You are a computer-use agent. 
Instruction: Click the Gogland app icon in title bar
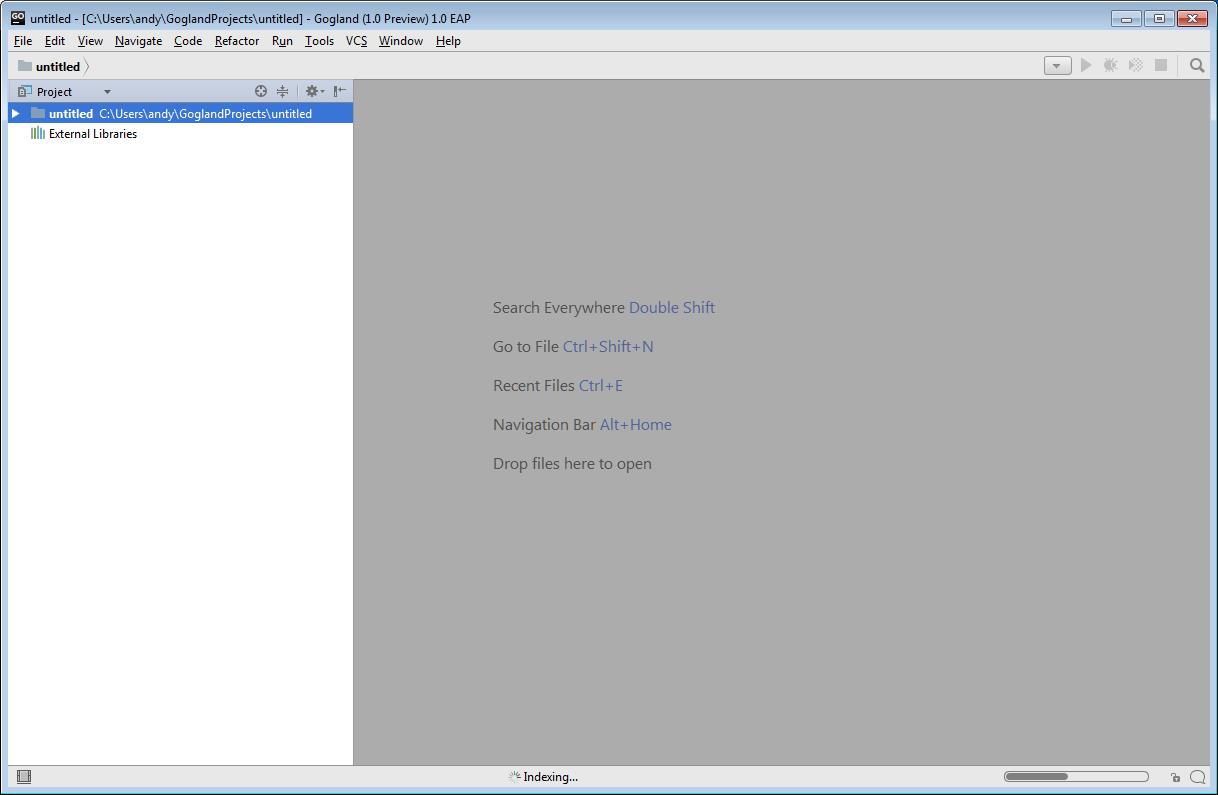18,17
